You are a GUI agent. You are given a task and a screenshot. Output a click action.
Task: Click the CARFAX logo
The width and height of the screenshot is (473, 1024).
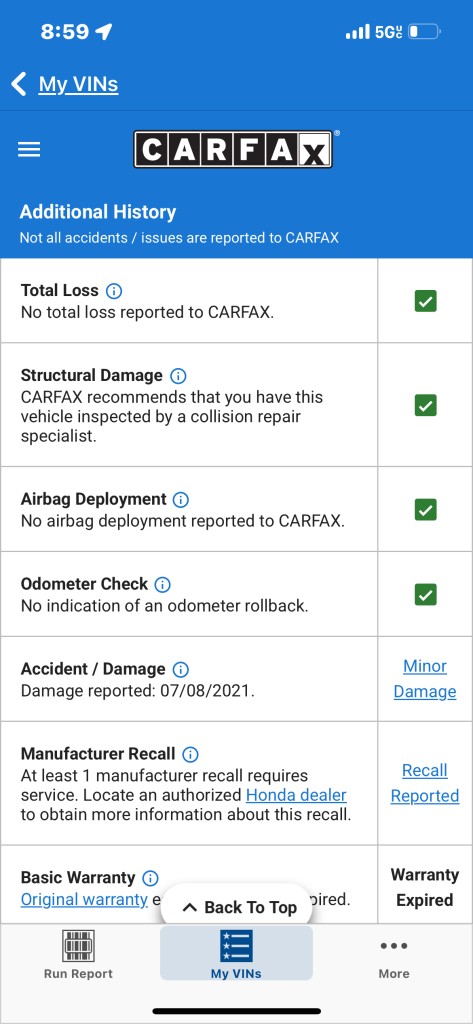(233, 150)
